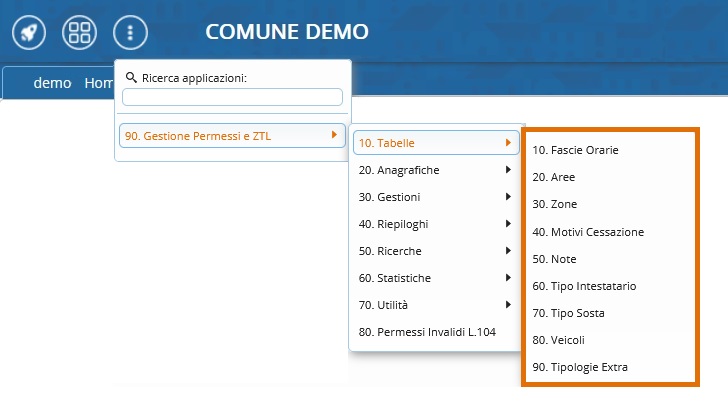Viewport: 728px width, 419px height.
Task: Choose 20. Aree from Tabelle submenu
Action: 553,177
